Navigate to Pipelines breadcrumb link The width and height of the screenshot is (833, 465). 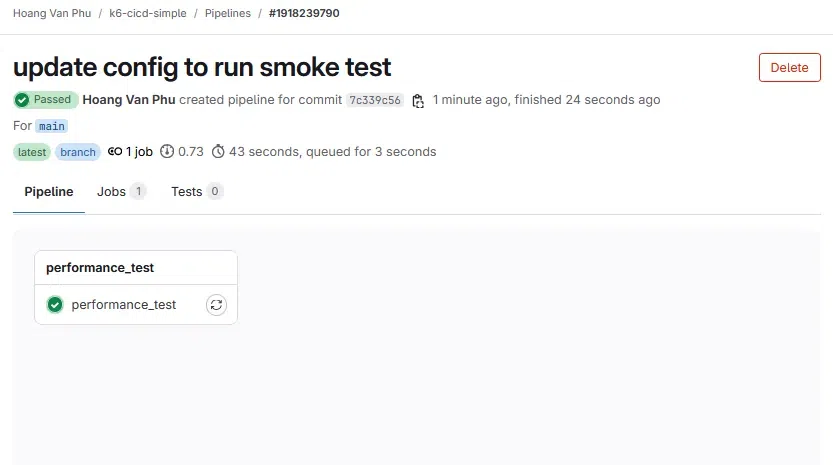(228, 13)
